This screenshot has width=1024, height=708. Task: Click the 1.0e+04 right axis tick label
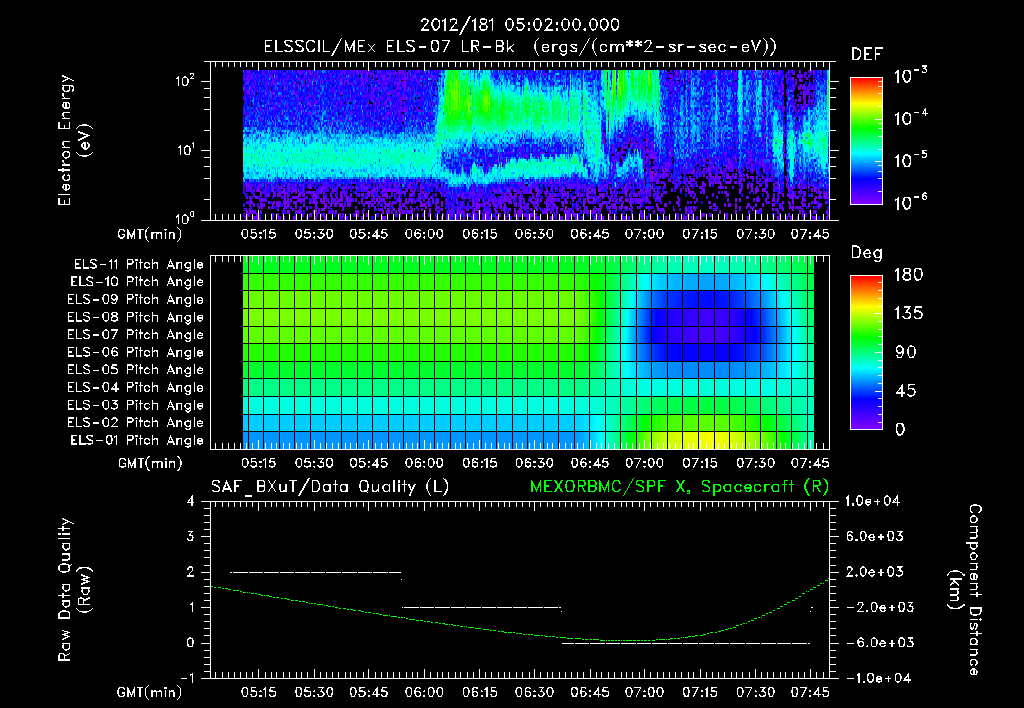click(x=872, y=501)
